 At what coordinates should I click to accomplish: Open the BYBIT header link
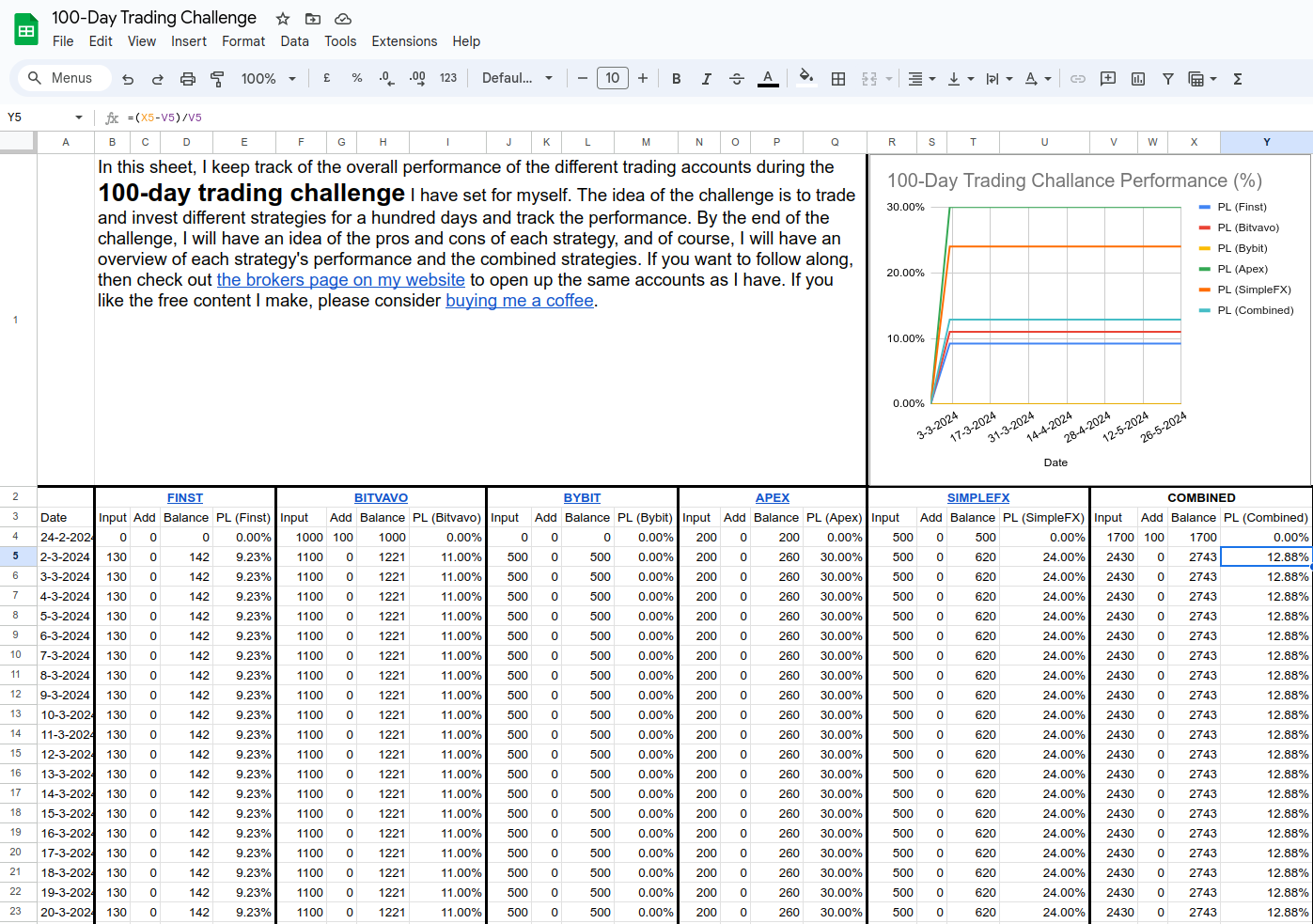tap(582, 498)
